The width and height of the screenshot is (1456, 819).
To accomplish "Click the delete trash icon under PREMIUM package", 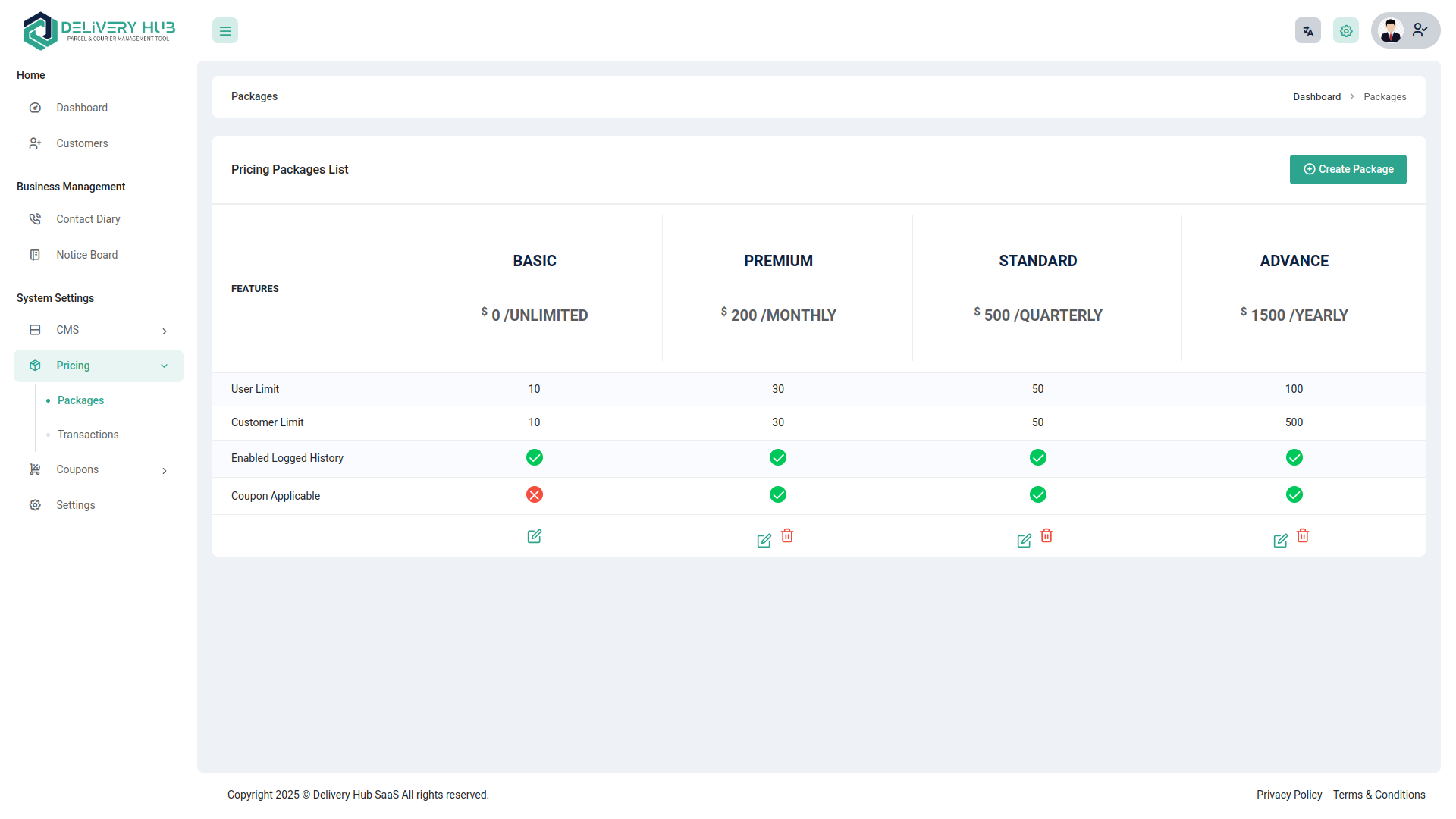I will click(x=787, y=535).
